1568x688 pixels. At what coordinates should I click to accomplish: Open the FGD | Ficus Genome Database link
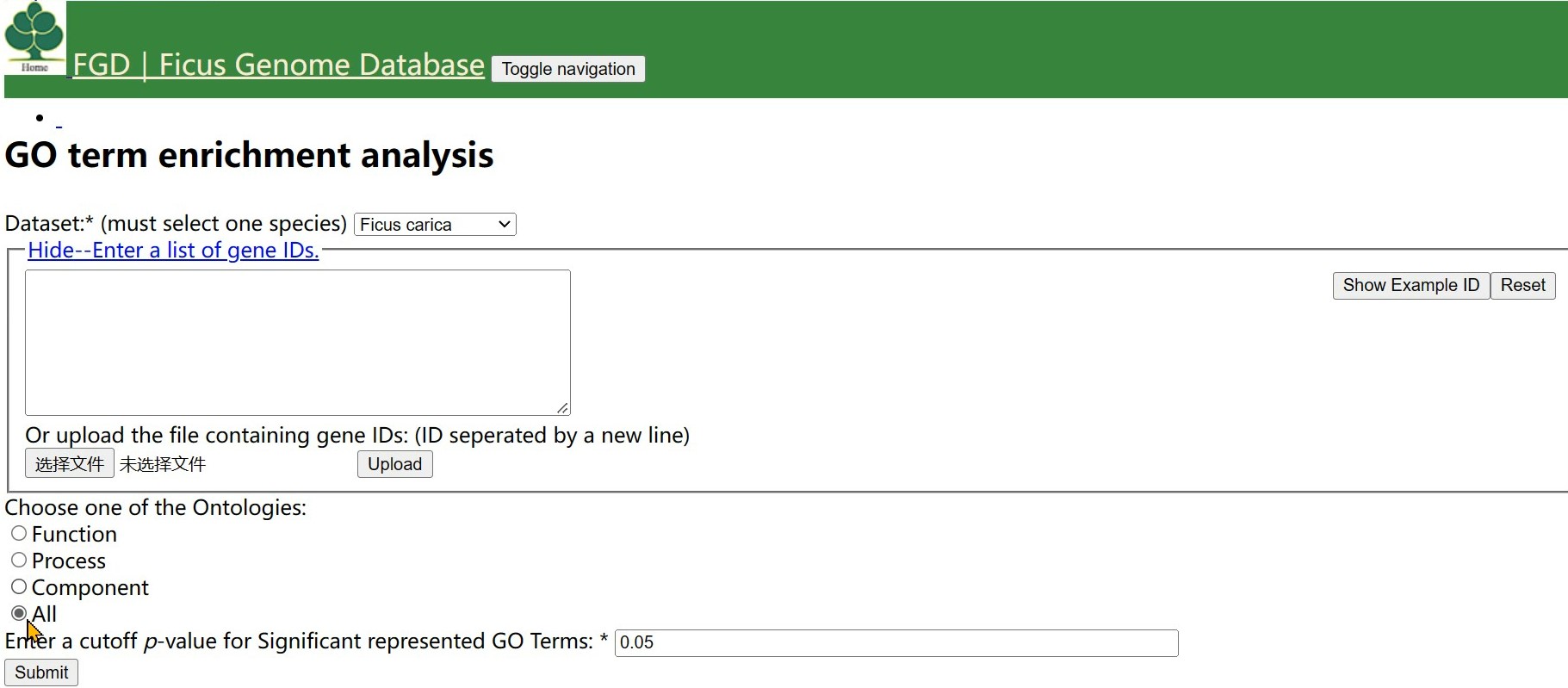coord(278,65)
